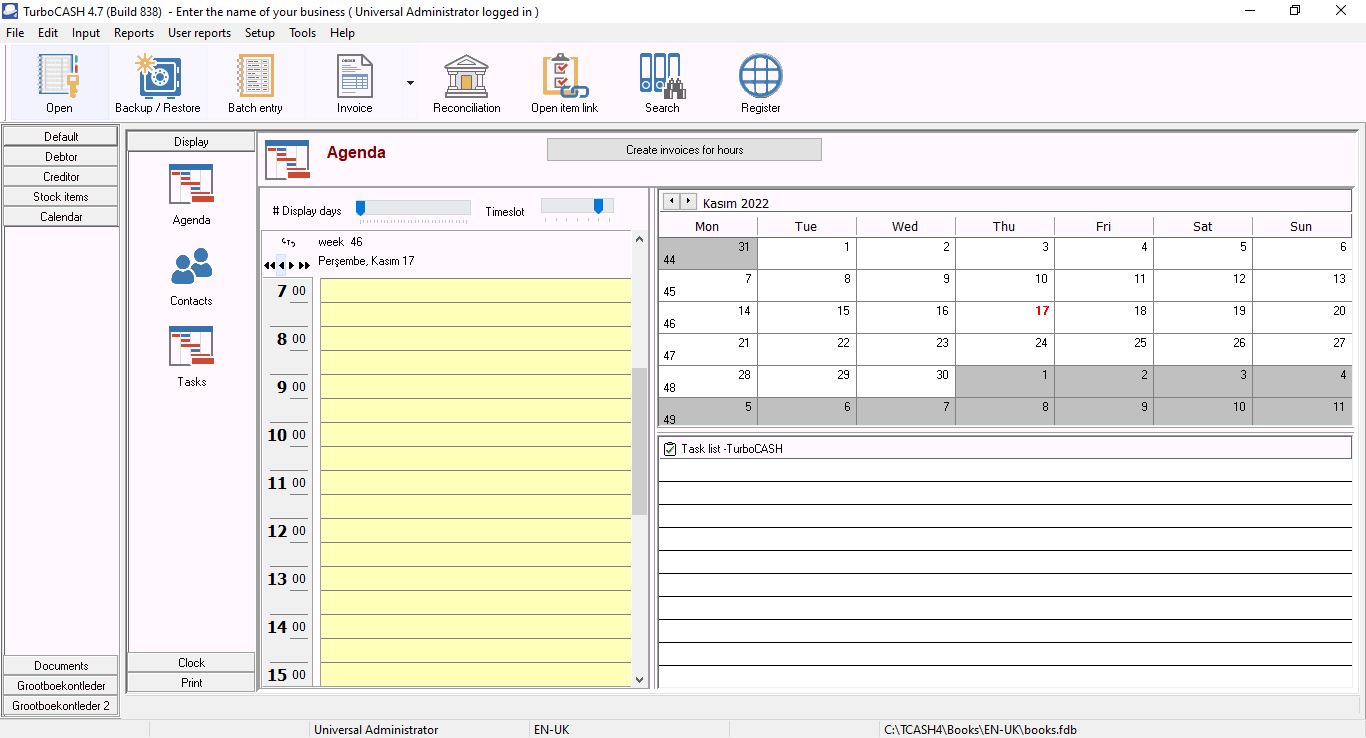Click the Invoice toolbar icon
The height and width of the screenshot is (738, 1366).
(x=354, y=83)
